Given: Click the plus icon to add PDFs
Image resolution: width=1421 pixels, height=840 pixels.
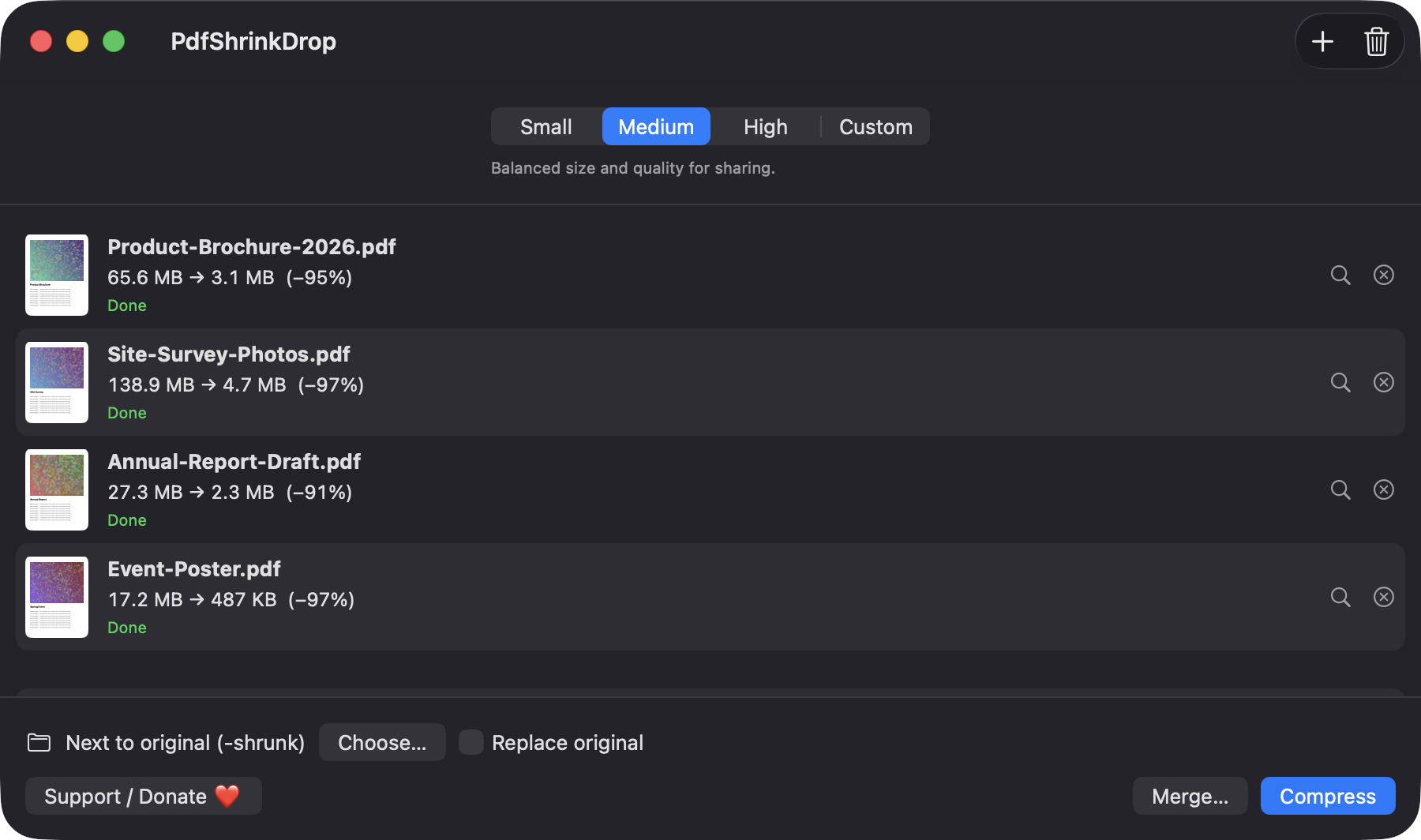Looking at the screenshot, I should point(1322,41).
